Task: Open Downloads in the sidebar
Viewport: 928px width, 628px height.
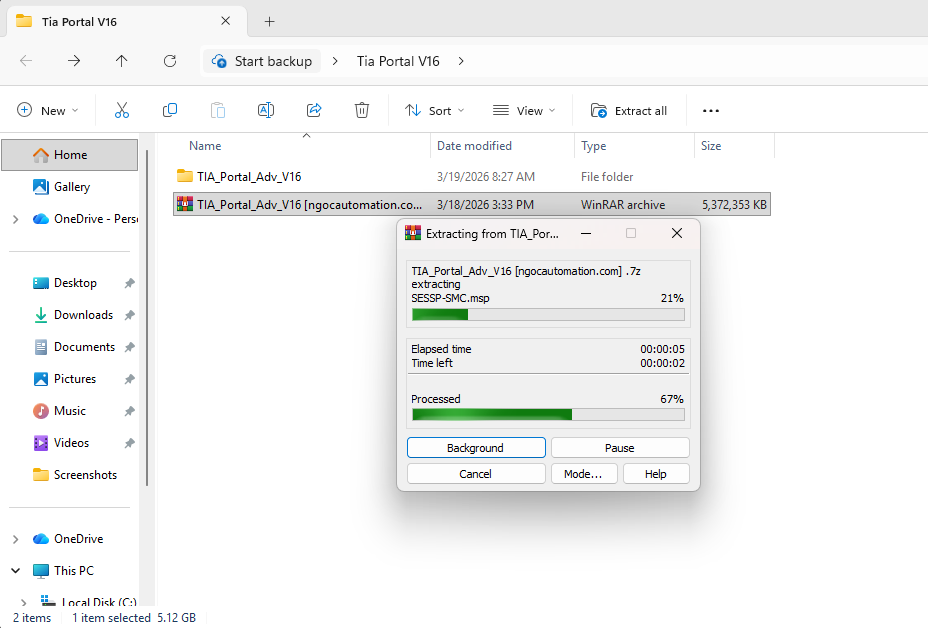Action: click(83, 315)
